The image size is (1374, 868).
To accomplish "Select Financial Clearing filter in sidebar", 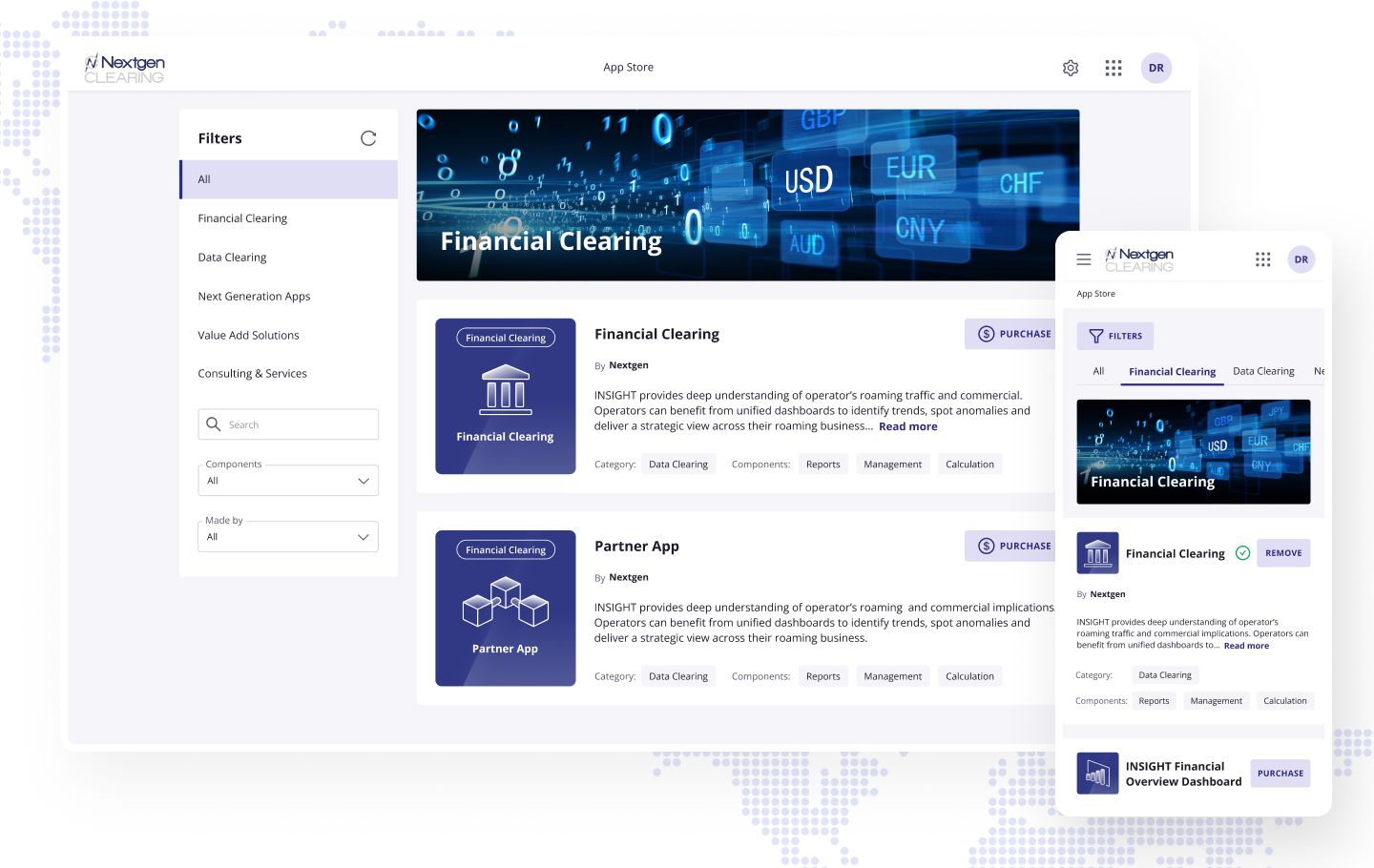I will point(288,218).
